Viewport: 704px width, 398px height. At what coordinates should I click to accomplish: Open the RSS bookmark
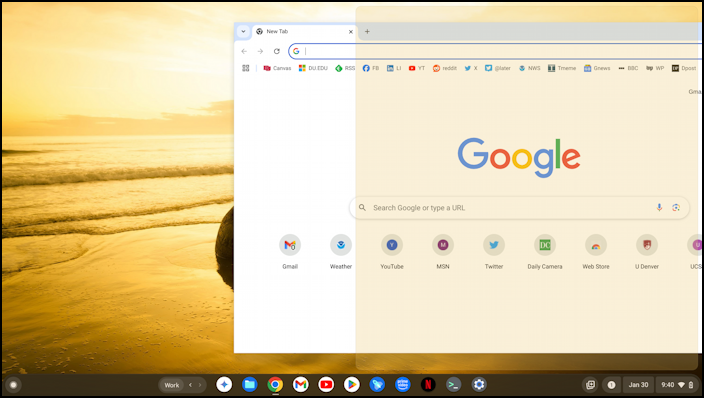point(345,68)
